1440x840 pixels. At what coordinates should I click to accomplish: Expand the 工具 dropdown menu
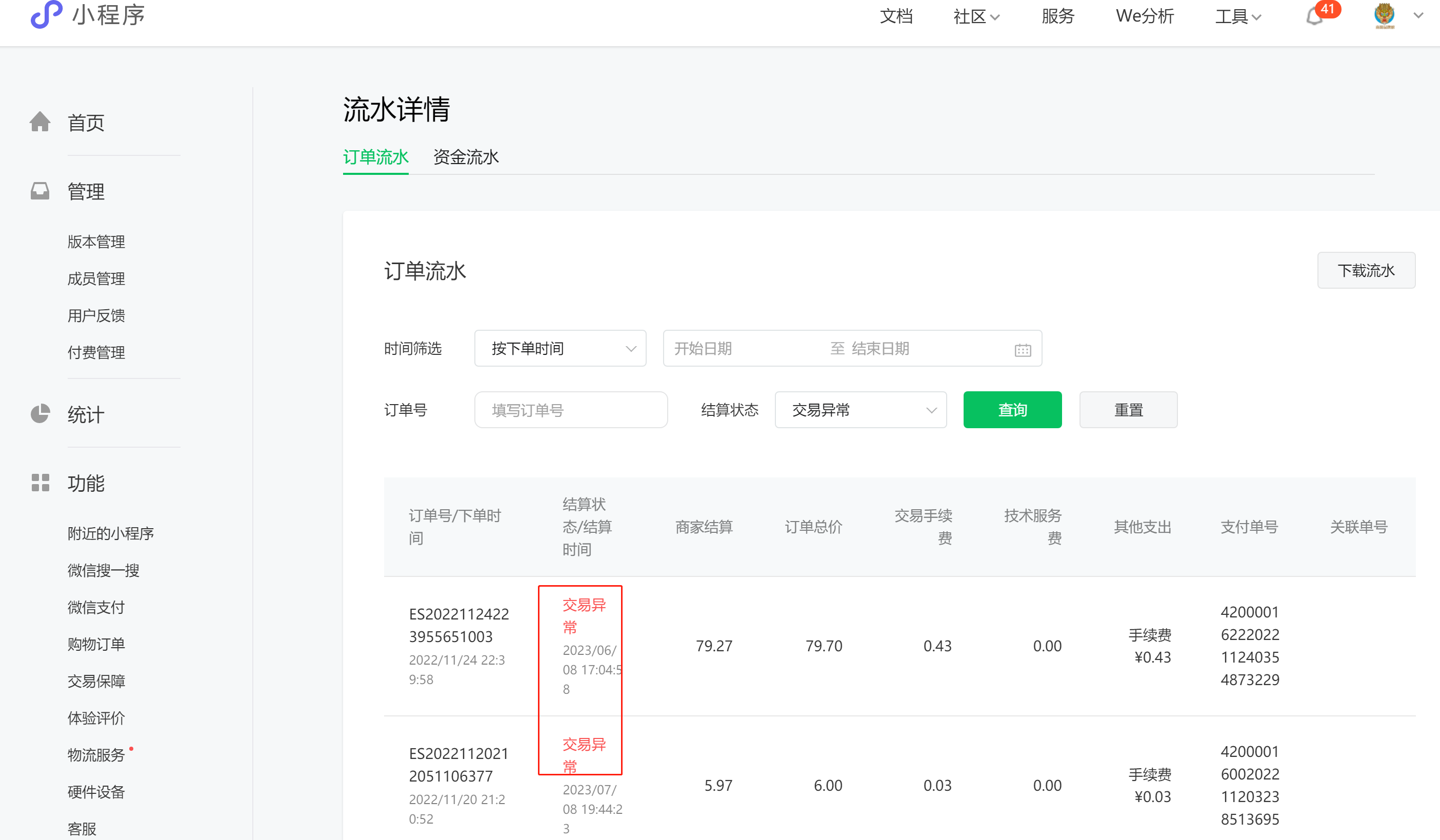(x=1238, y=16)
